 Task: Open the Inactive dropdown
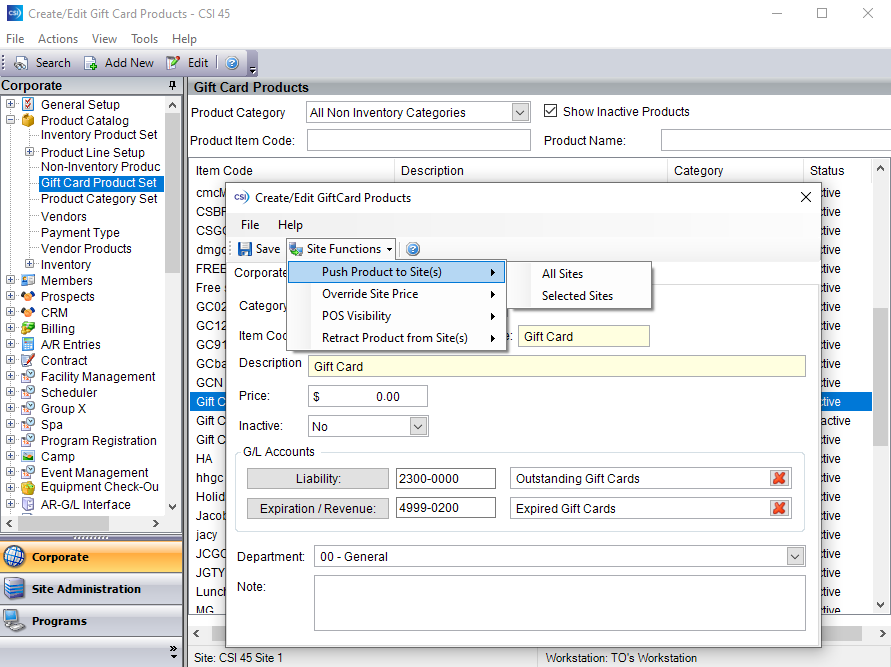tap(418, 427)
